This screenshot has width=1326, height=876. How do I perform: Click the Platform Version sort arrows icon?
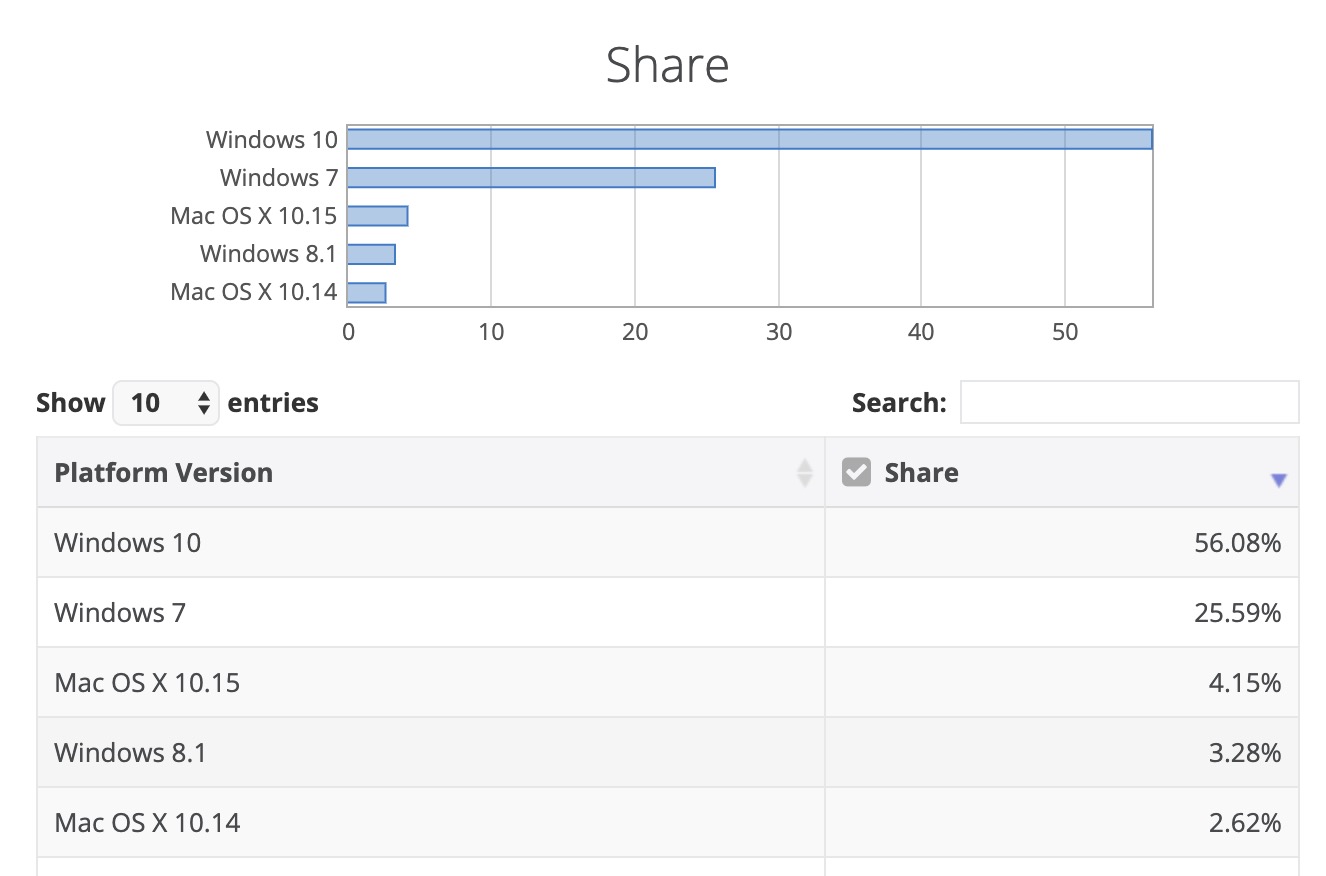coord(804,473)
